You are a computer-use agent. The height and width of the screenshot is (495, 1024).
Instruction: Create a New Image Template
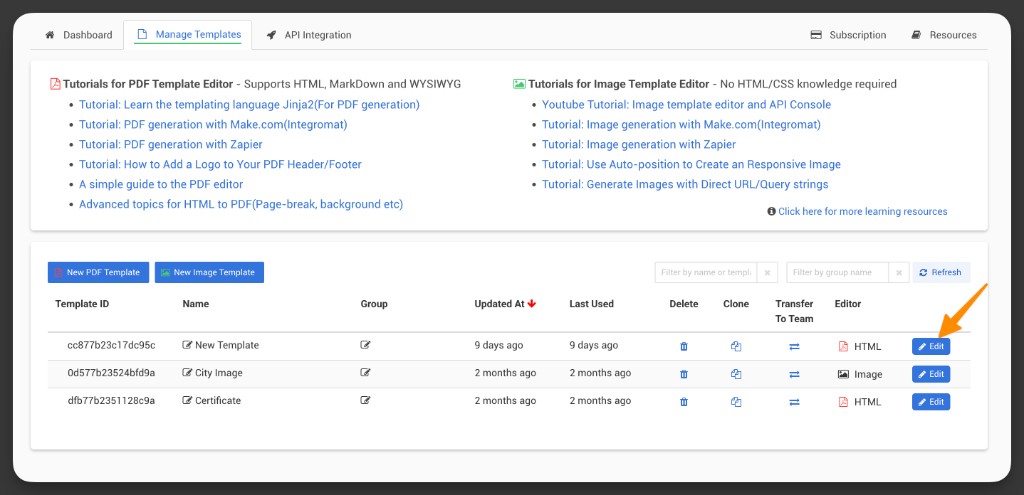coord(209,272)
